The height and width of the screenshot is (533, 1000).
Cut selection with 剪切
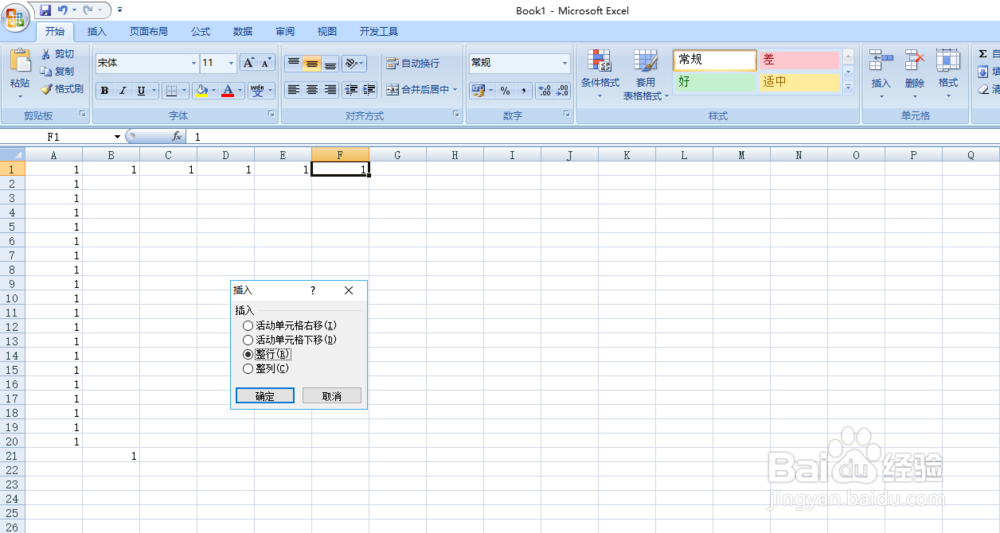point(57,54)
